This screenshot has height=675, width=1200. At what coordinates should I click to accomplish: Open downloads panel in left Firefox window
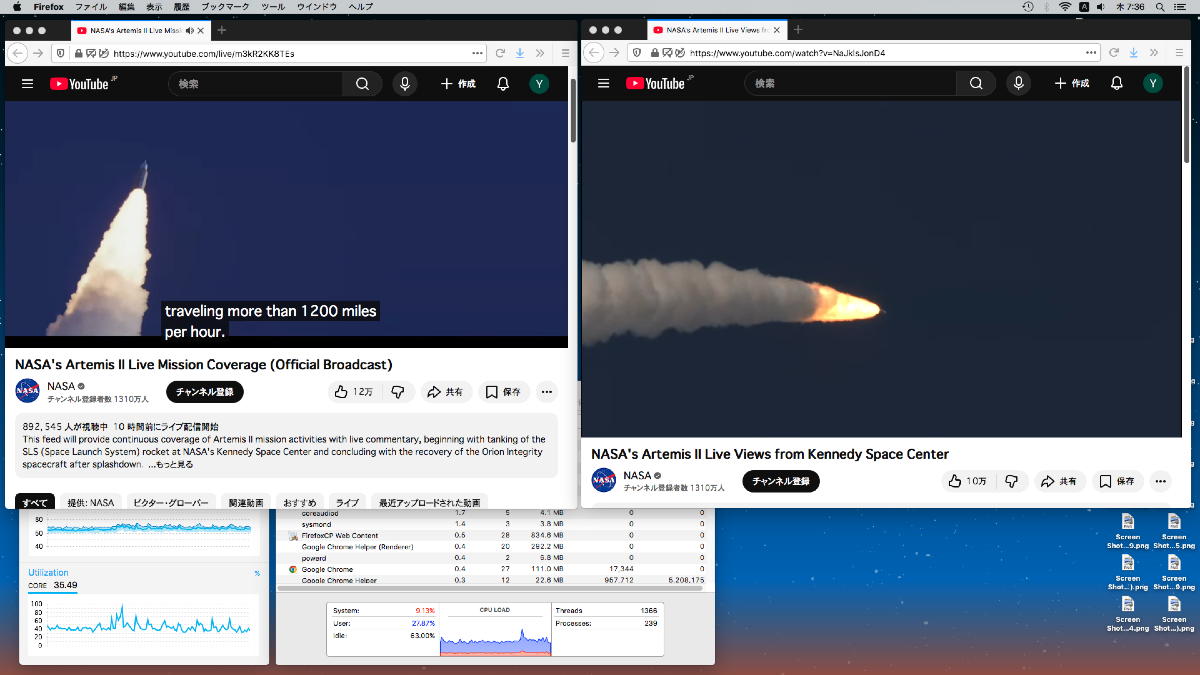(520, 53)
